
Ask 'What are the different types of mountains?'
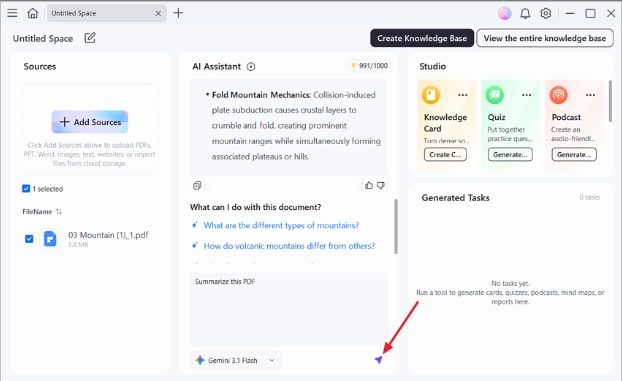(x=281, y=225)
